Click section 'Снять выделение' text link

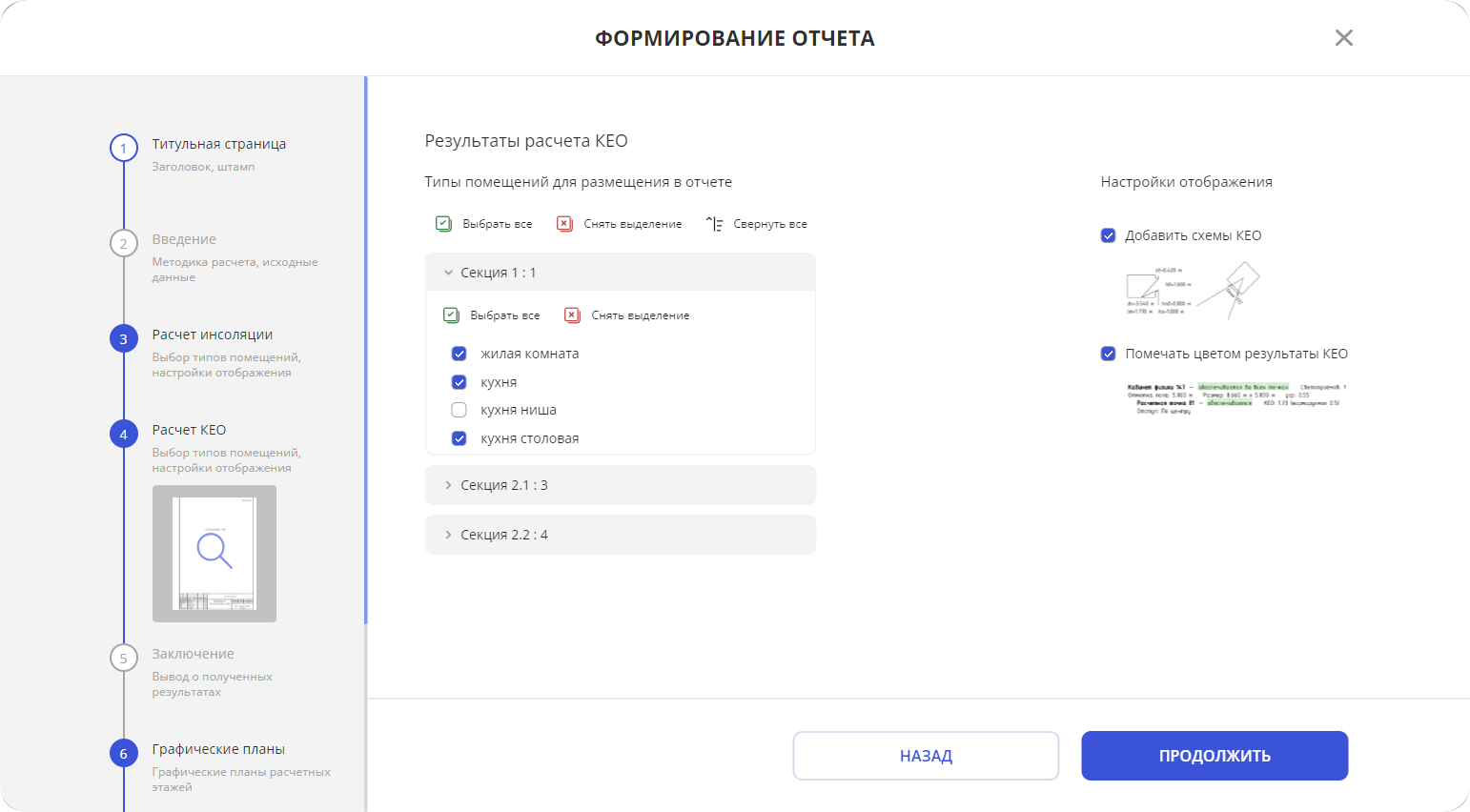pyautogui.click(x=641, y=315)
